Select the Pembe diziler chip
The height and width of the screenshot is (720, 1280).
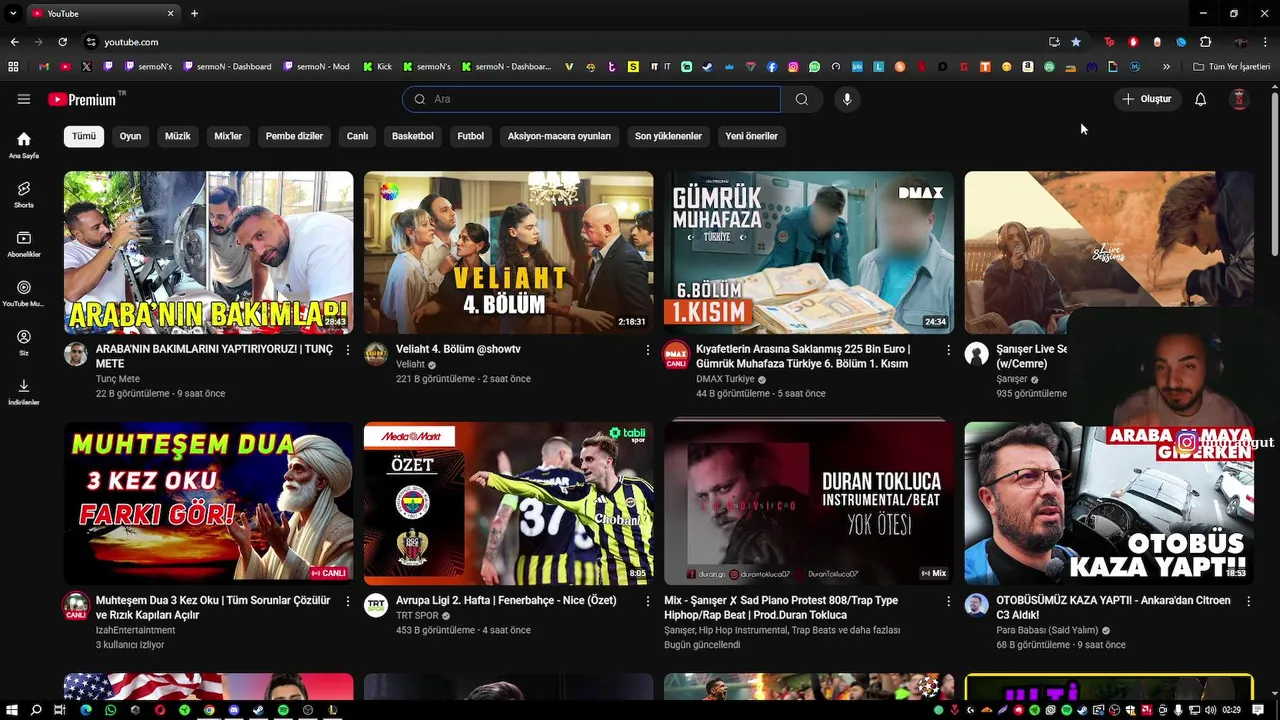pyautogui.click(x=294, y=136)
